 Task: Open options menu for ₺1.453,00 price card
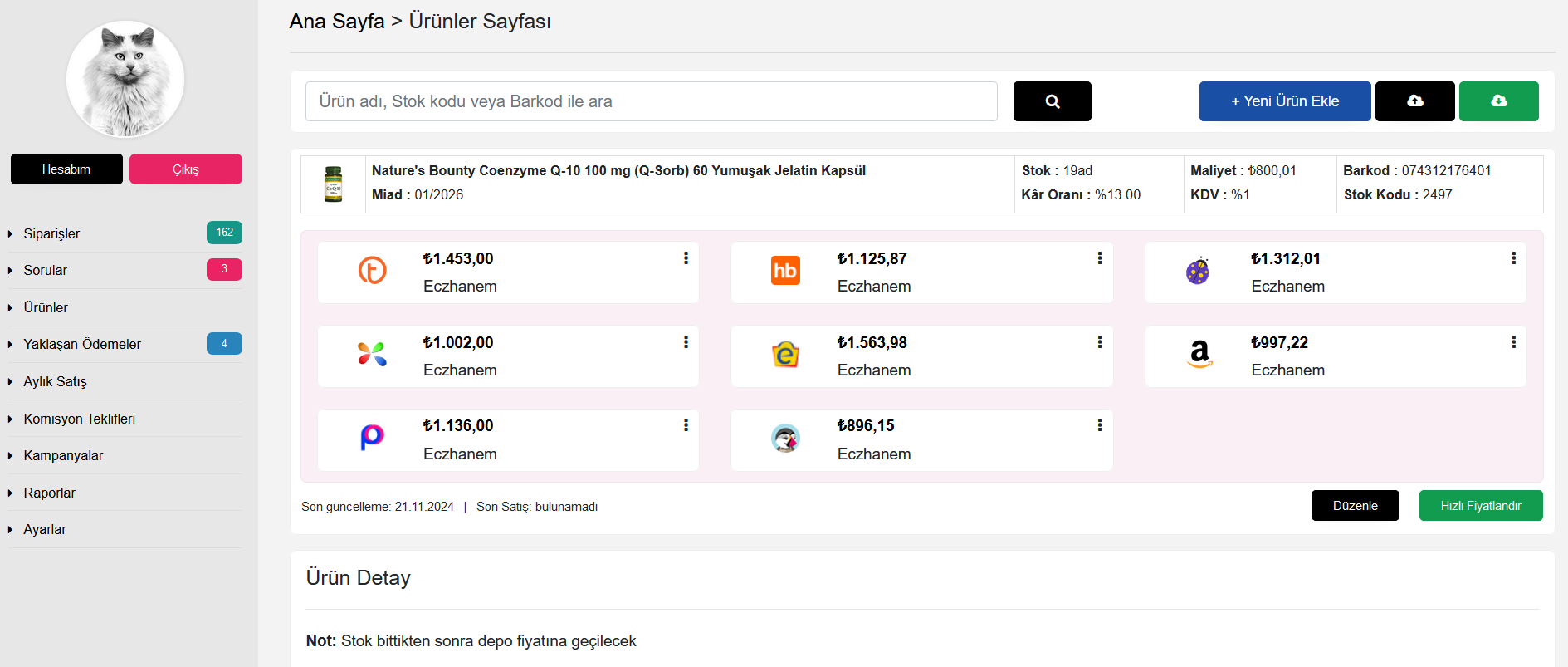click(686, 258)
